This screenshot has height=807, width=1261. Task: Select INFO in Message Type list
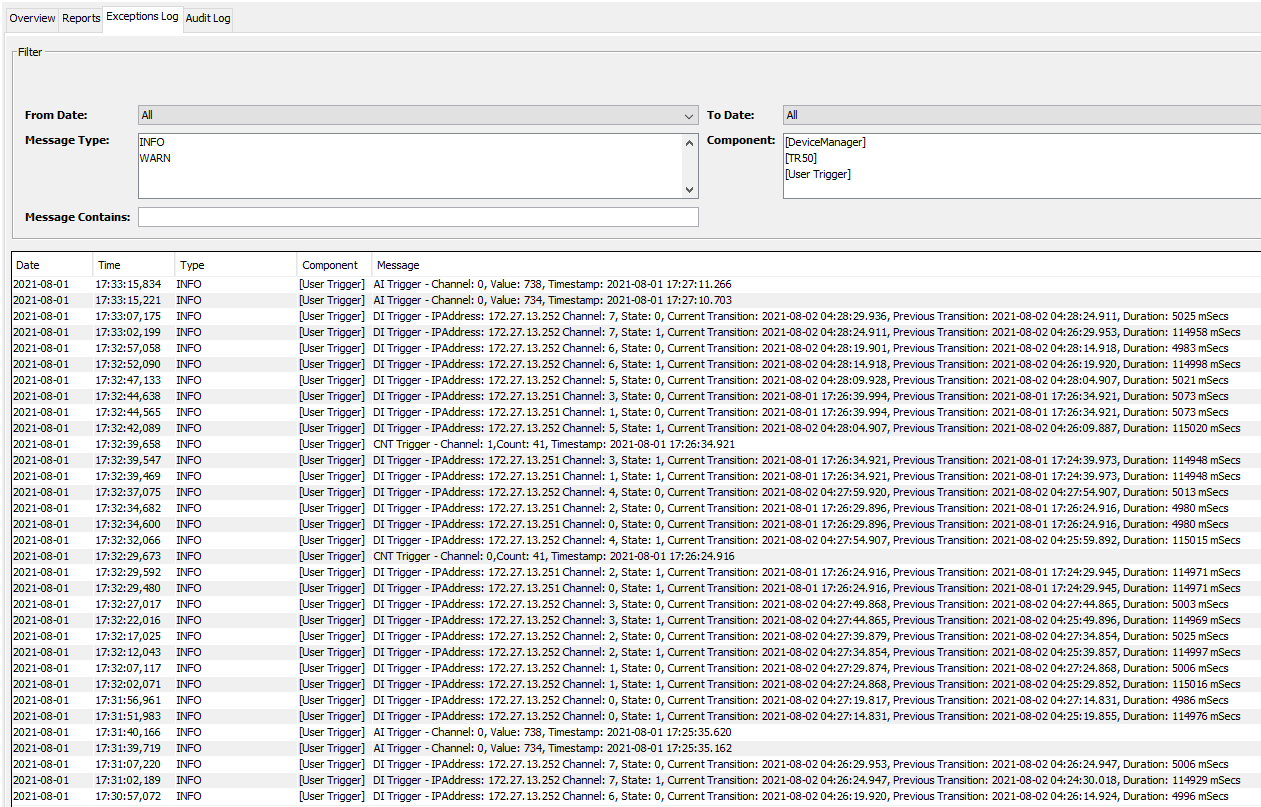(152, 142)
